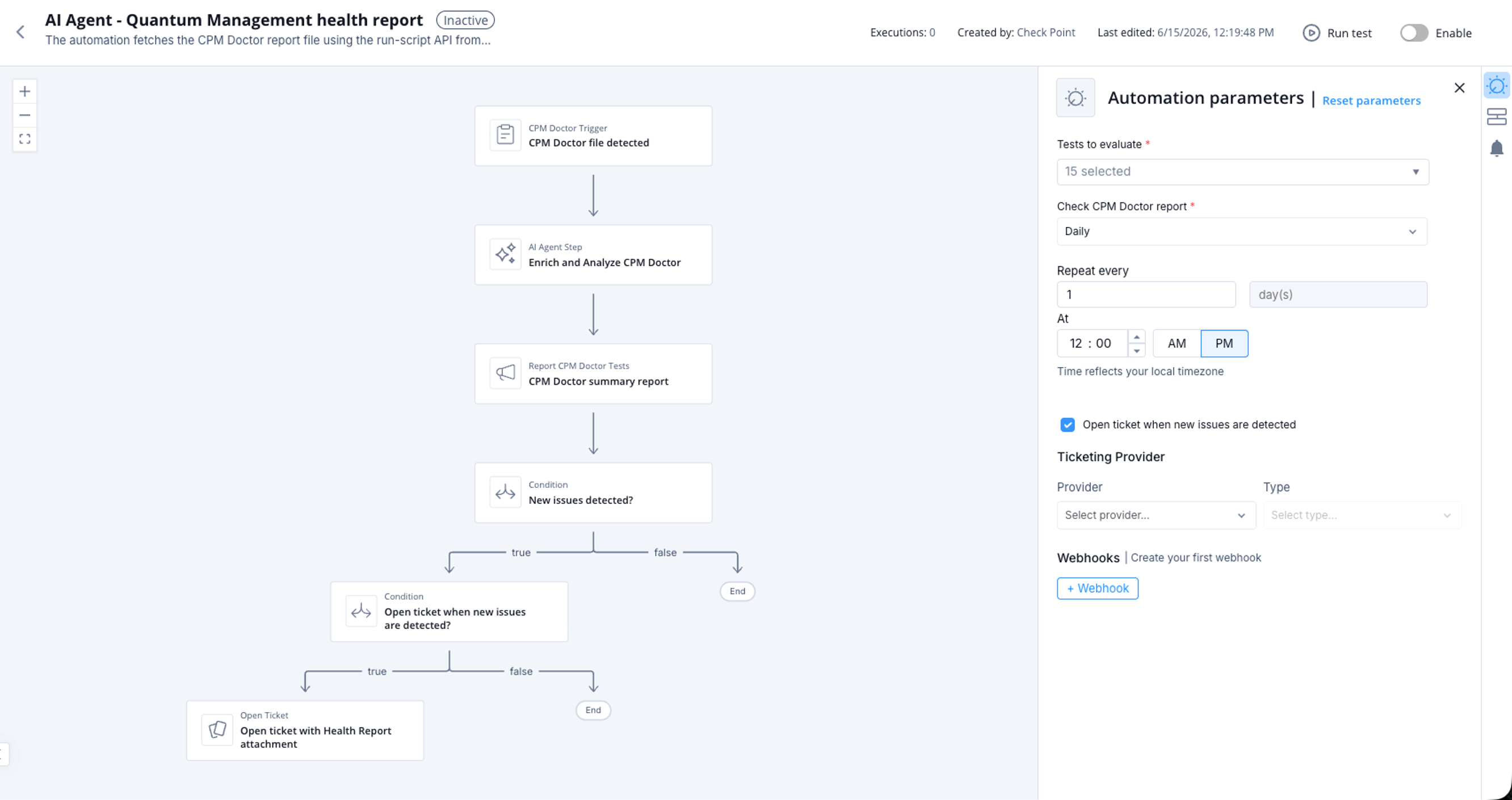The image size is (1512, 800).
Task: Click the CPM Doctor Trigger node icon
Action: [505, 135]
